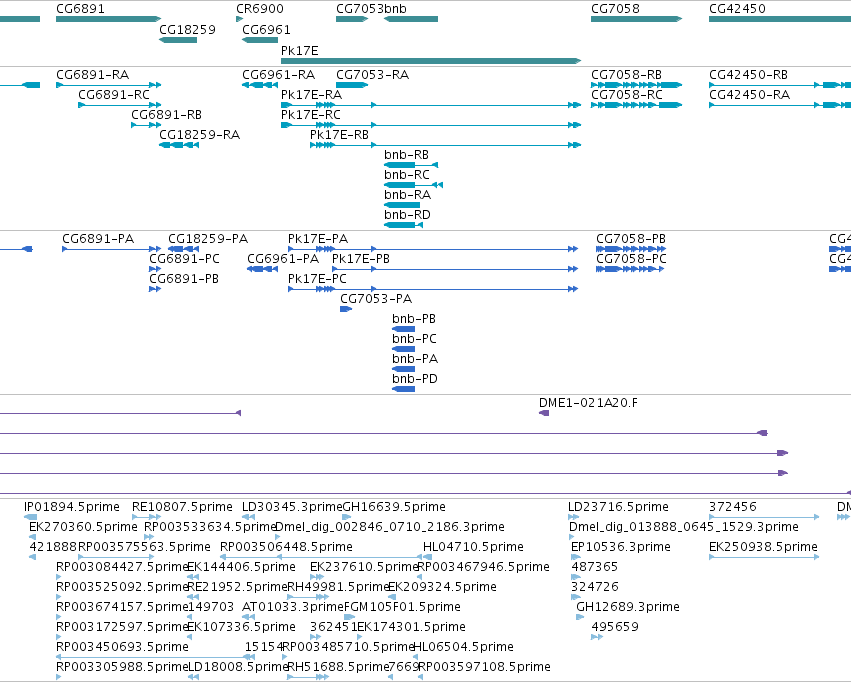Click EST IP01894.5prime label
The height and width of the screenshot is (682, 851).
(72, 507)
